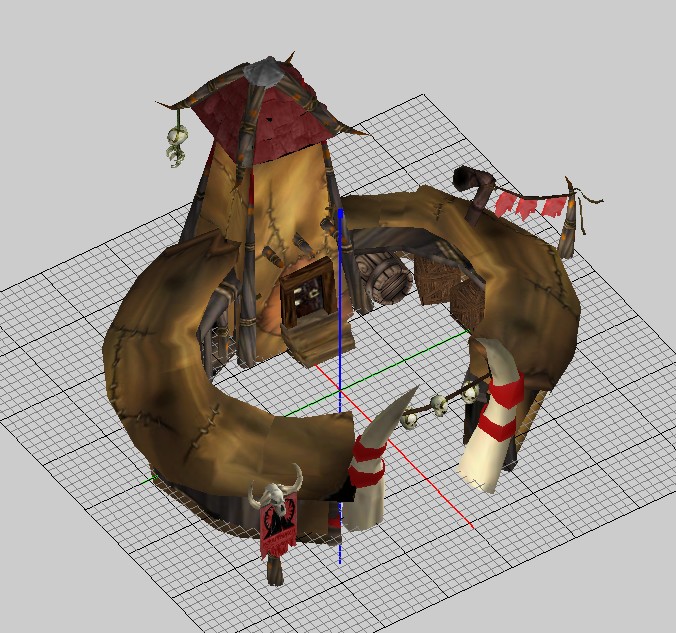Select the blue Z-axis handle square
The height and width of the screenshot is (633, 676).
[341, 213]
